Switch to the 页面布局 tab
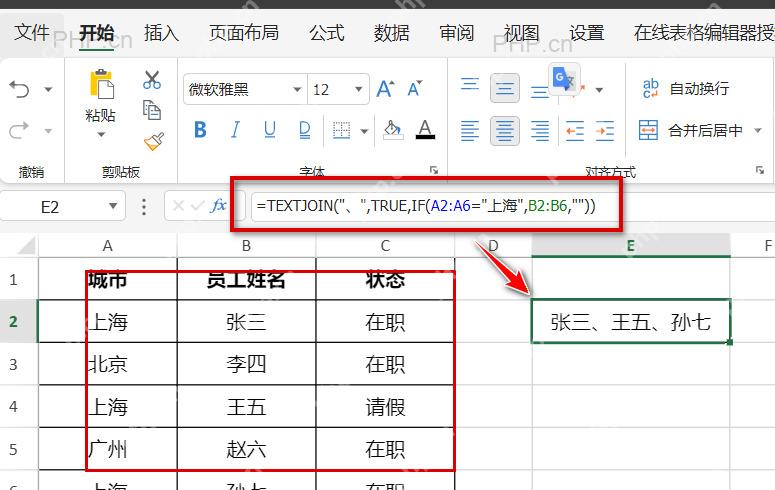This screenshot has height=490, width=775. [x=244, y=33]
